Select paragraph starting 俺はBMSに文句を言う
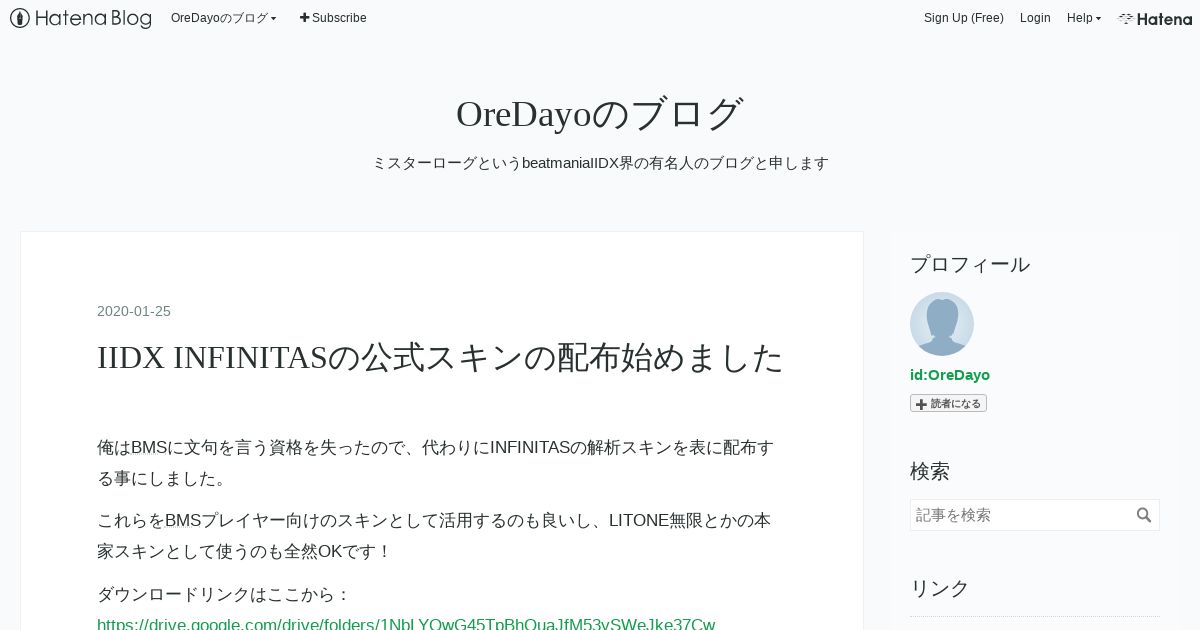The width and height of the screenshot is (1200, 630). (x=435, y=463)
